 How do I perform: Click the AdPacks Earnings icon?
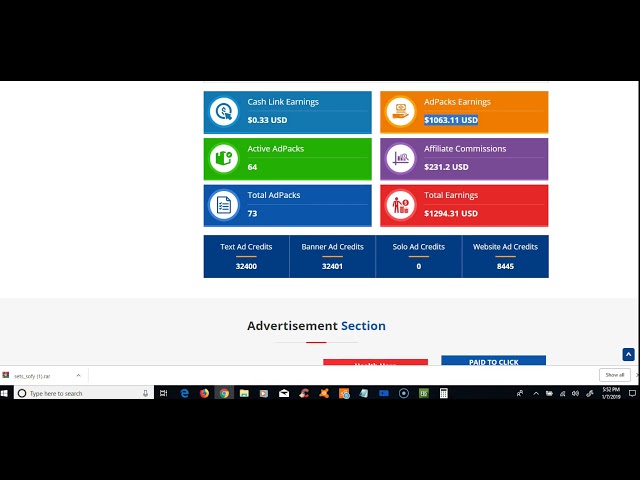(x=400, y=111)
